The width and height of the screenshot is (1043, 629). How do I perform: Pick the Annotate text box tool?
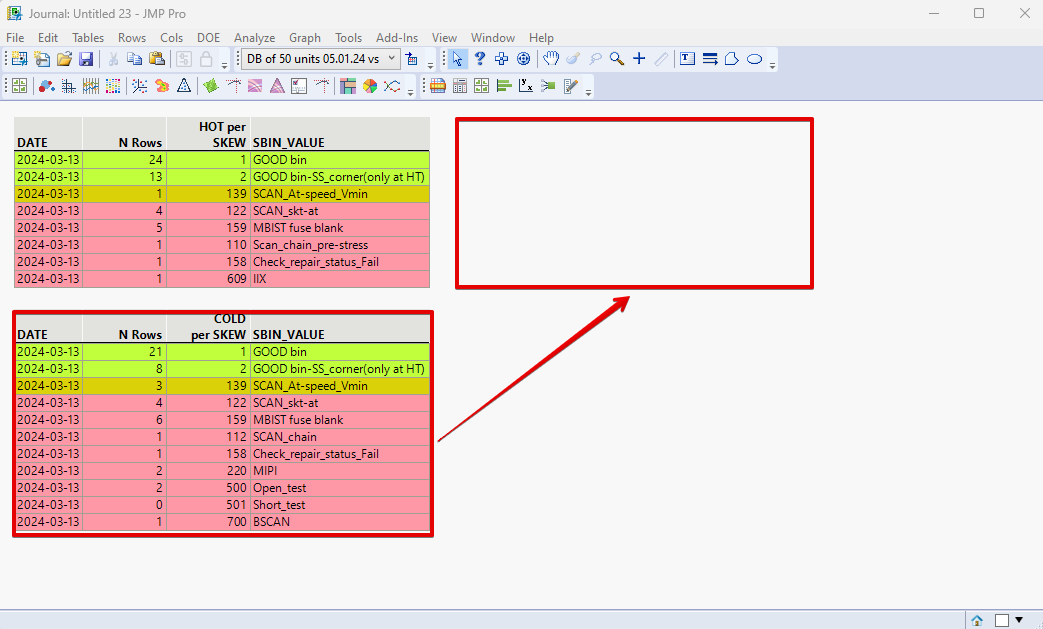pos(686,58)
